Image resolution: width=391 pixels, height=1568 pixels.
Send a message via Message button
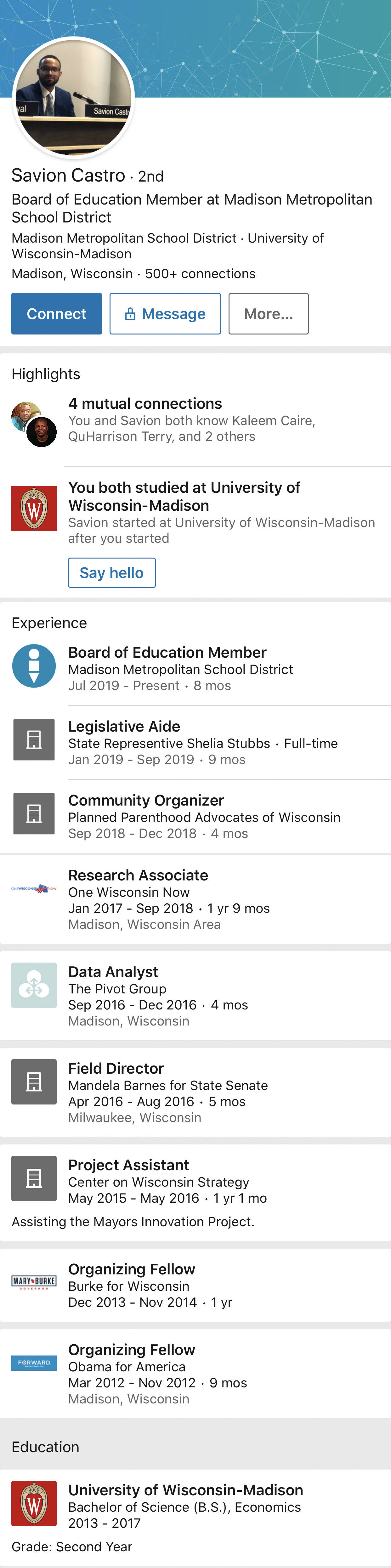click(165, 313)
